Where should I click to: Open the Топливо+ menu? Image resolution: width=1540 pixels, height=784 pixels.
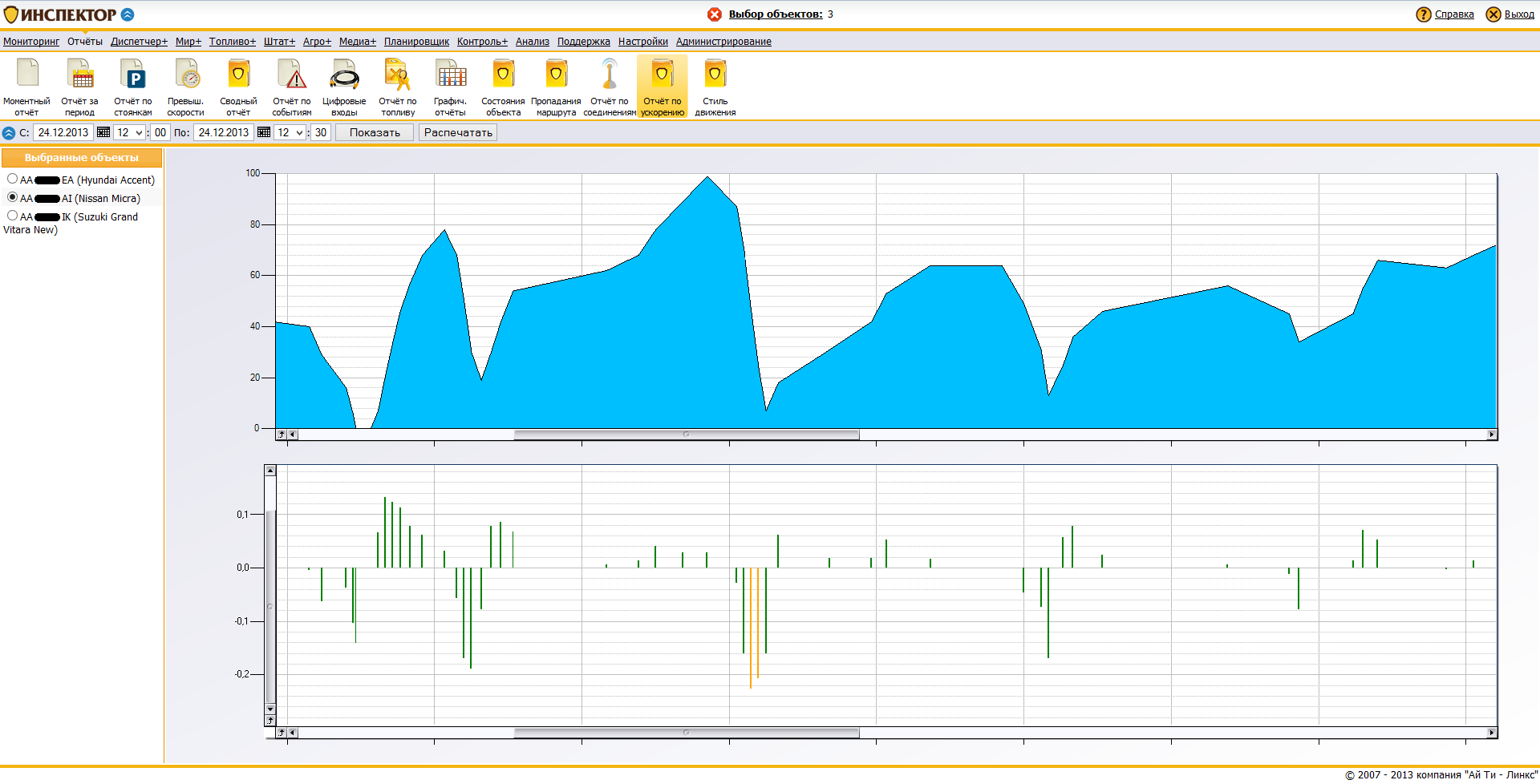point(233,42)
